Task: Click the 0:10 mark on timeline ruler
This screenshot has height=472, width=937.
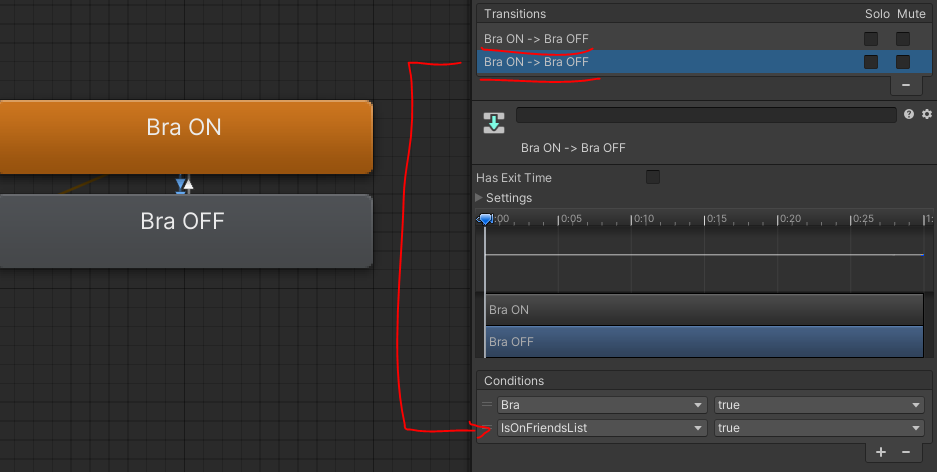Action: tap(644, 219)
